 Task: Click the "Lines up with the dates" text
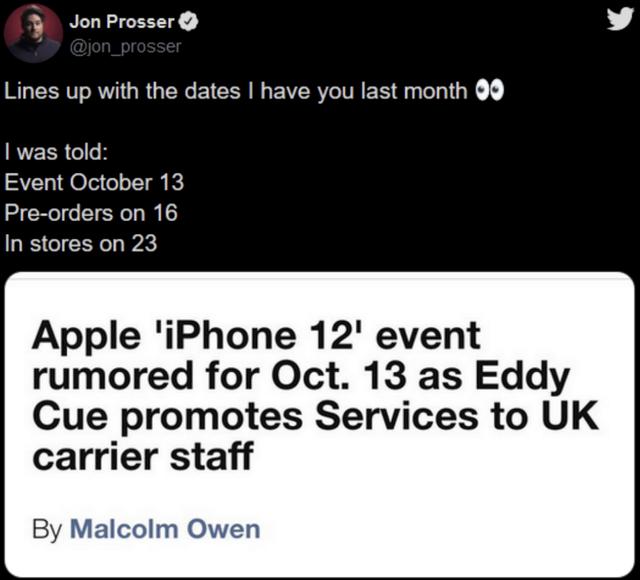[122, 91]
